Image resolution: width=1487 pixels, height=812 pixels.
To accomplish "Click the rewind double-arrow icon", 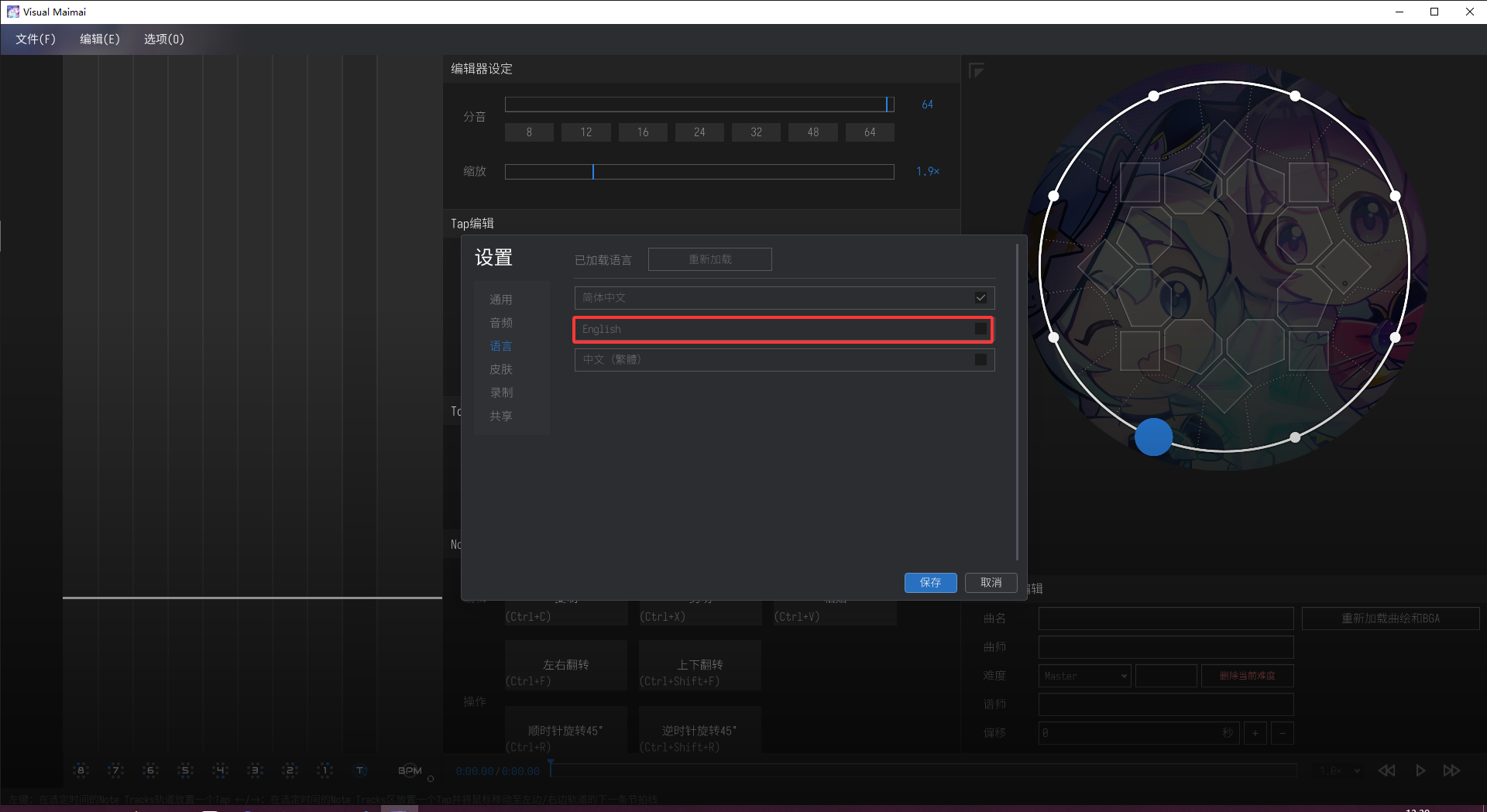I will coord(1386,770).
